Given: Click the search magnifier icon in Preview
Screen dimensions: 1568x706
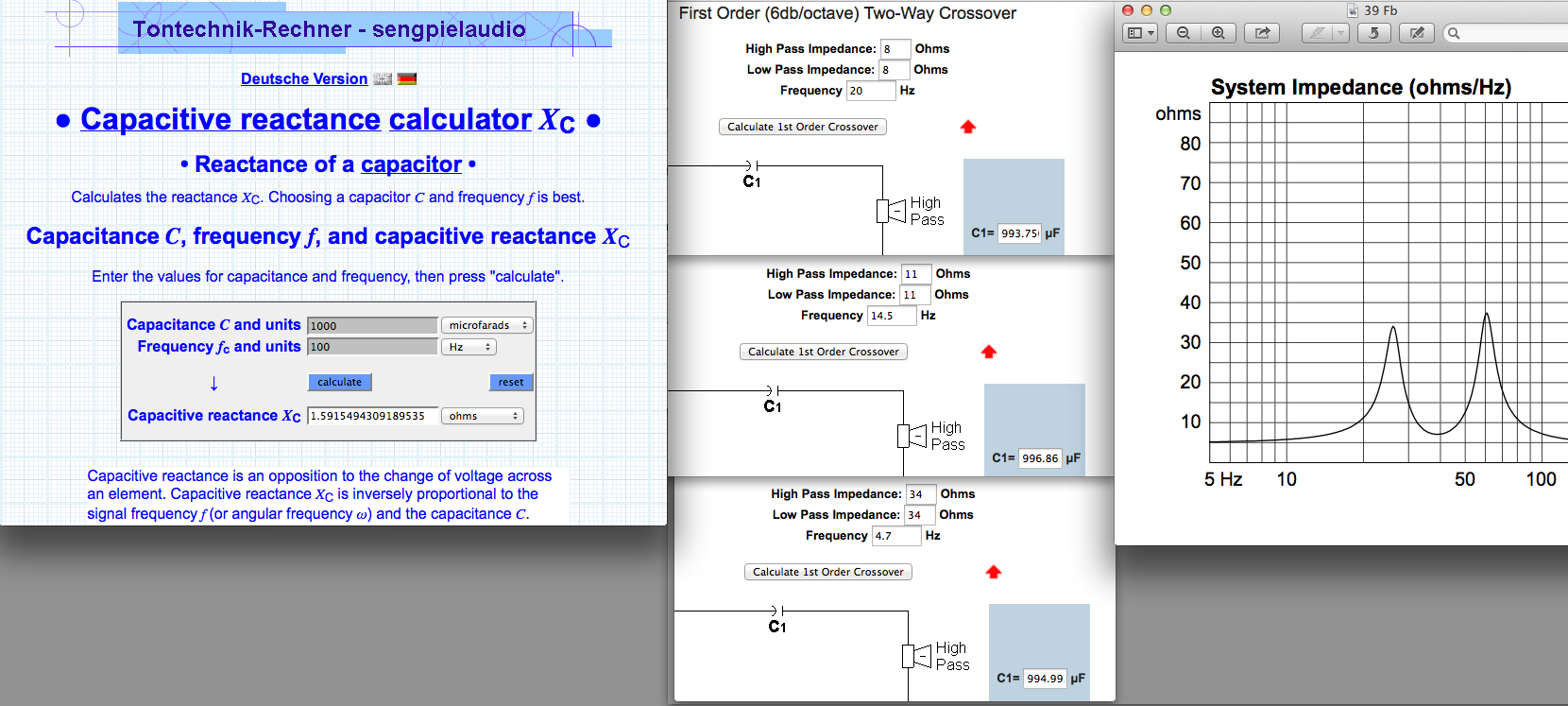Looking at the screenshot, I should 1454,33.
